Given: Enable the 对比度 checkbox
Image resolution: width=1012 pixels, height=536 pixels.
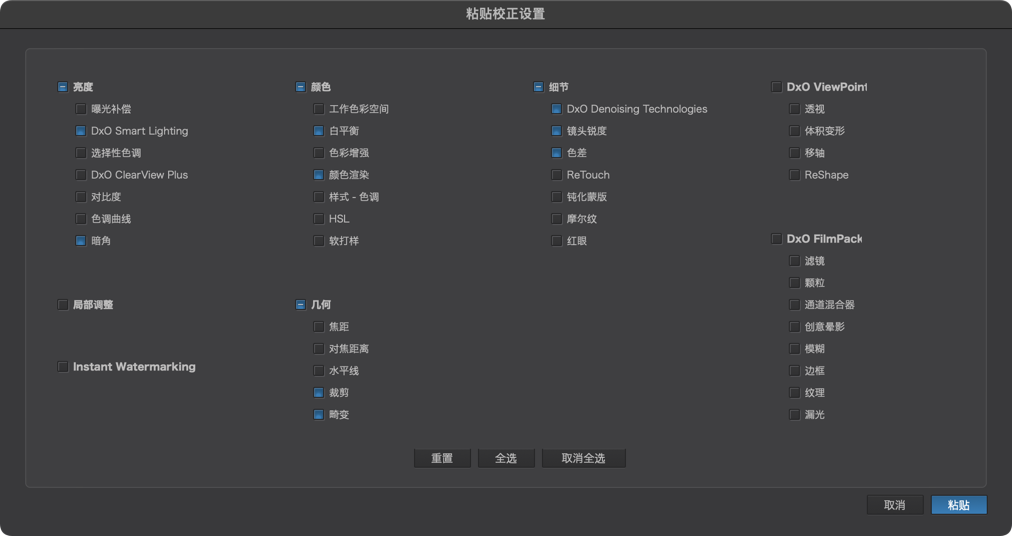Looking at the screenshot, I should tap(81, 197).
